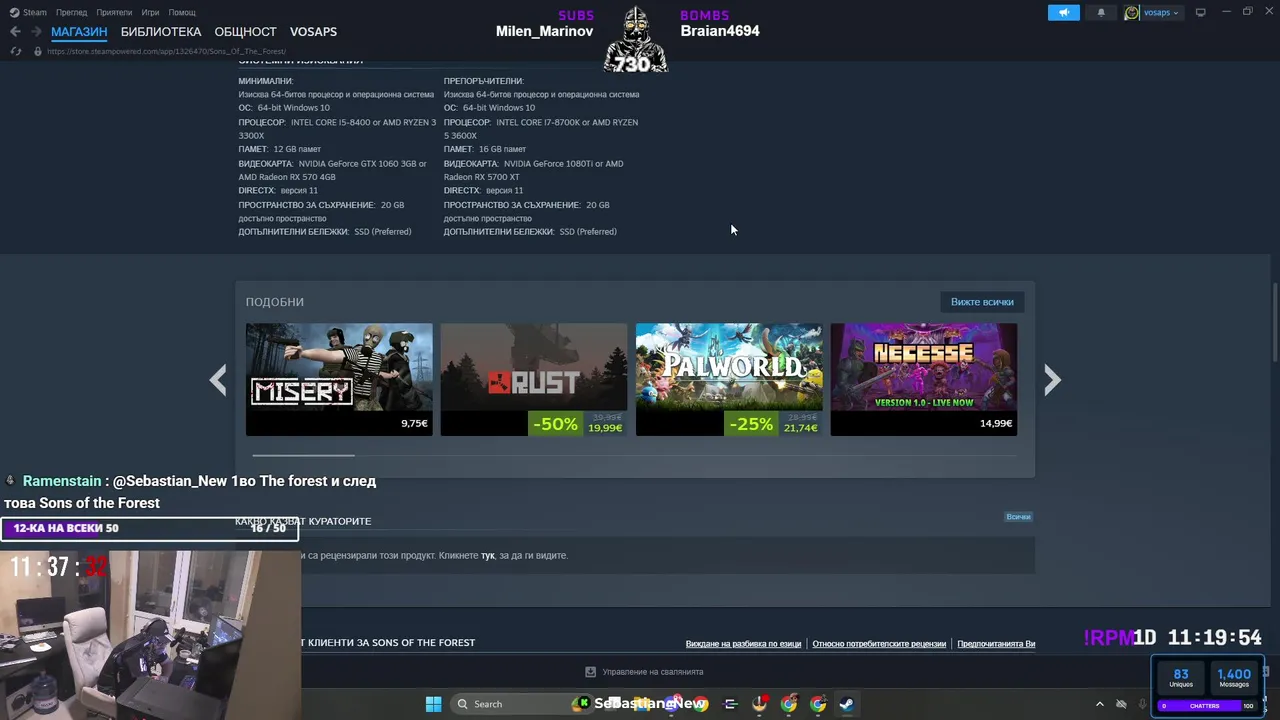Open the Помощ menu
The image size is (1280, 720).
pyautogui.click(x=182, y=12)
